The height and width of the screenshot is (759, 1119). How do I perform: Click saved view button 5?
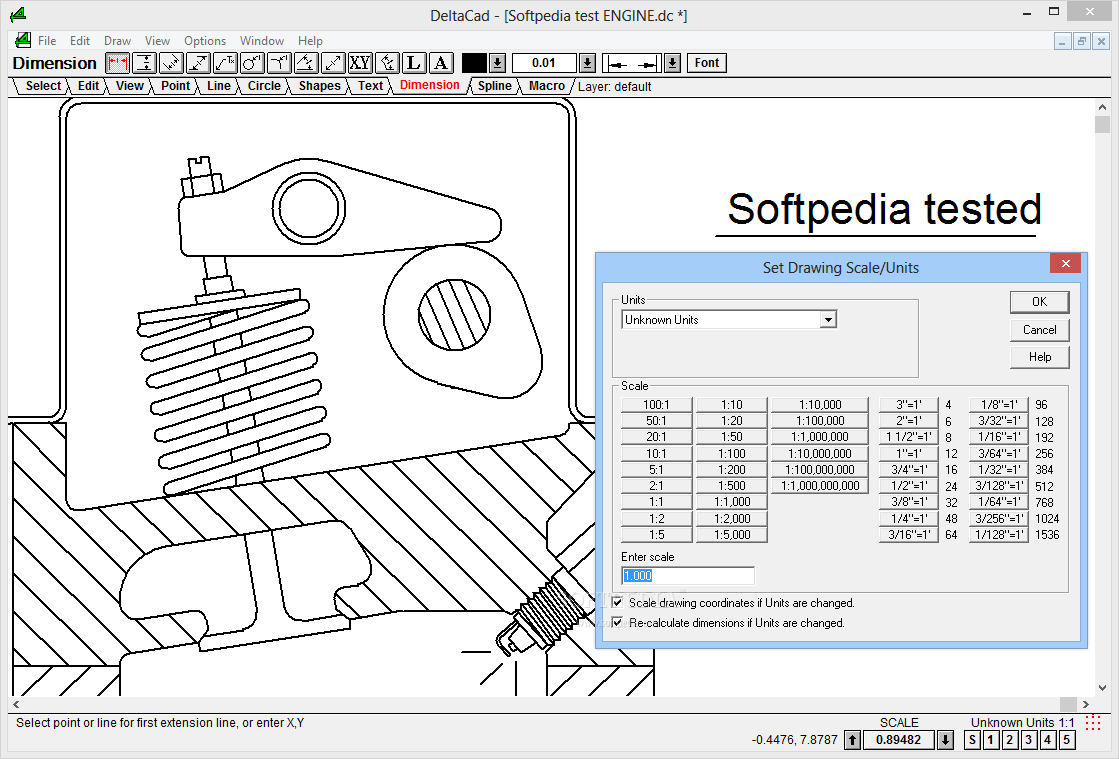pyautogui.click(x=1066, y=740)
